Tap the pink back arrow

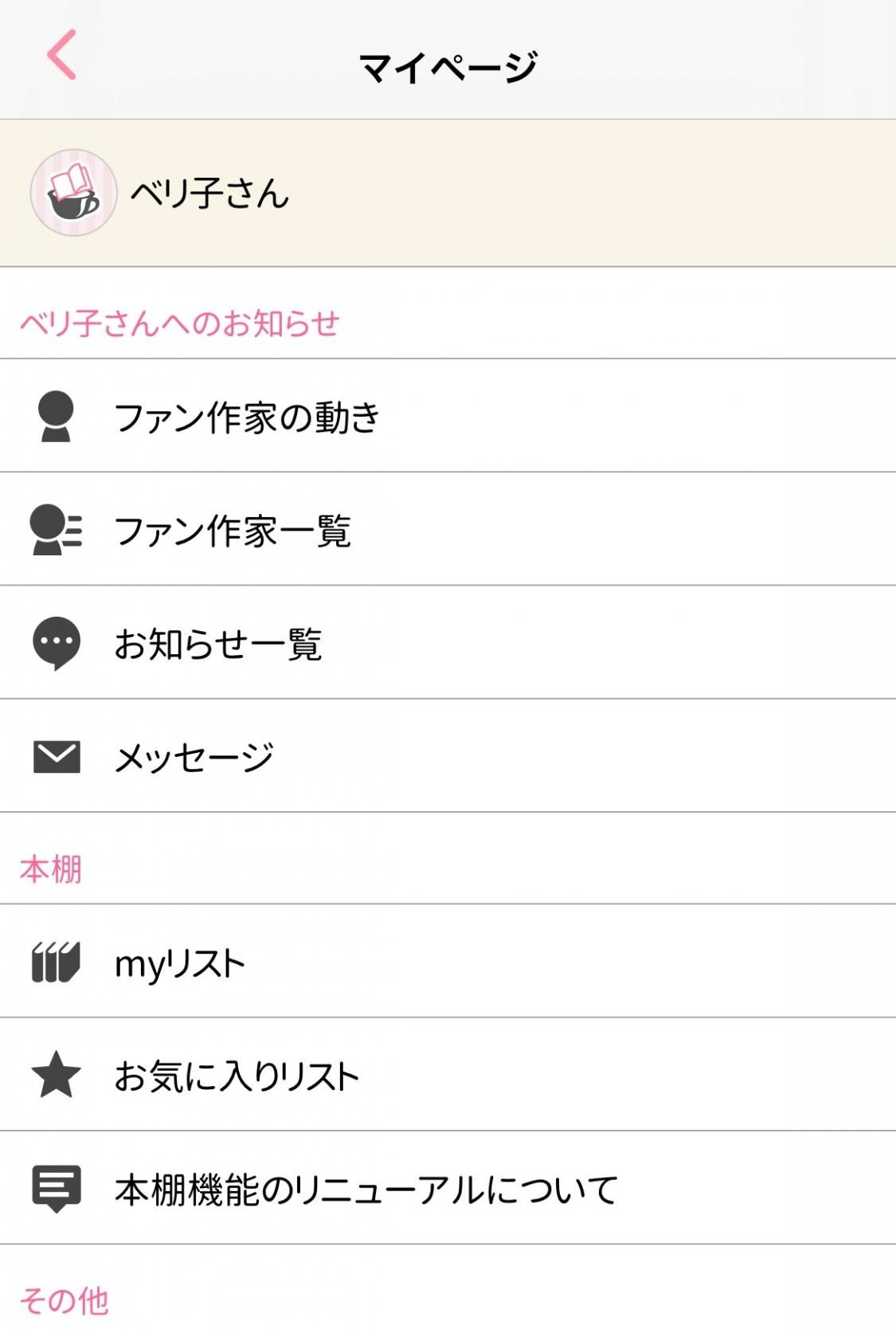pos(61,55)
